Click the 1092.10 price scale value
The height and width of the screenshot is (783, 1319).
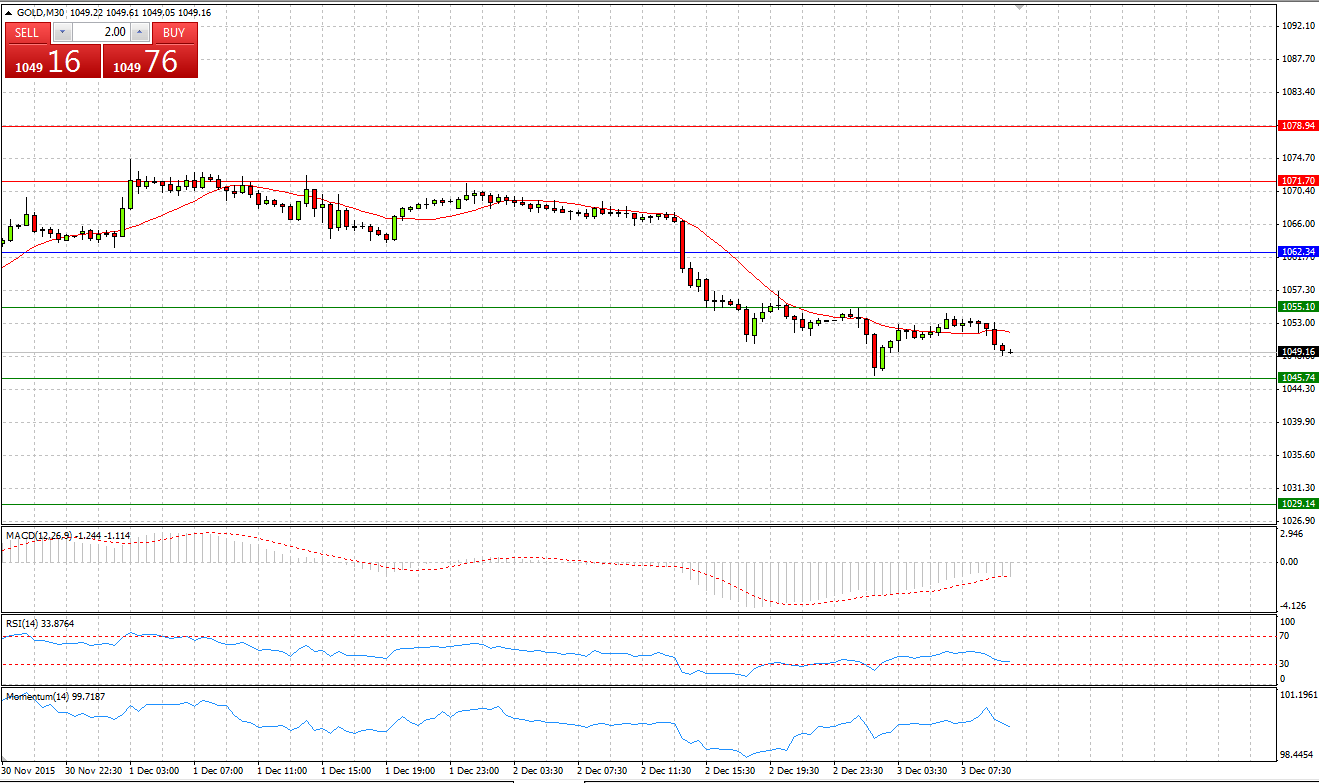(x=1299, y=26)
